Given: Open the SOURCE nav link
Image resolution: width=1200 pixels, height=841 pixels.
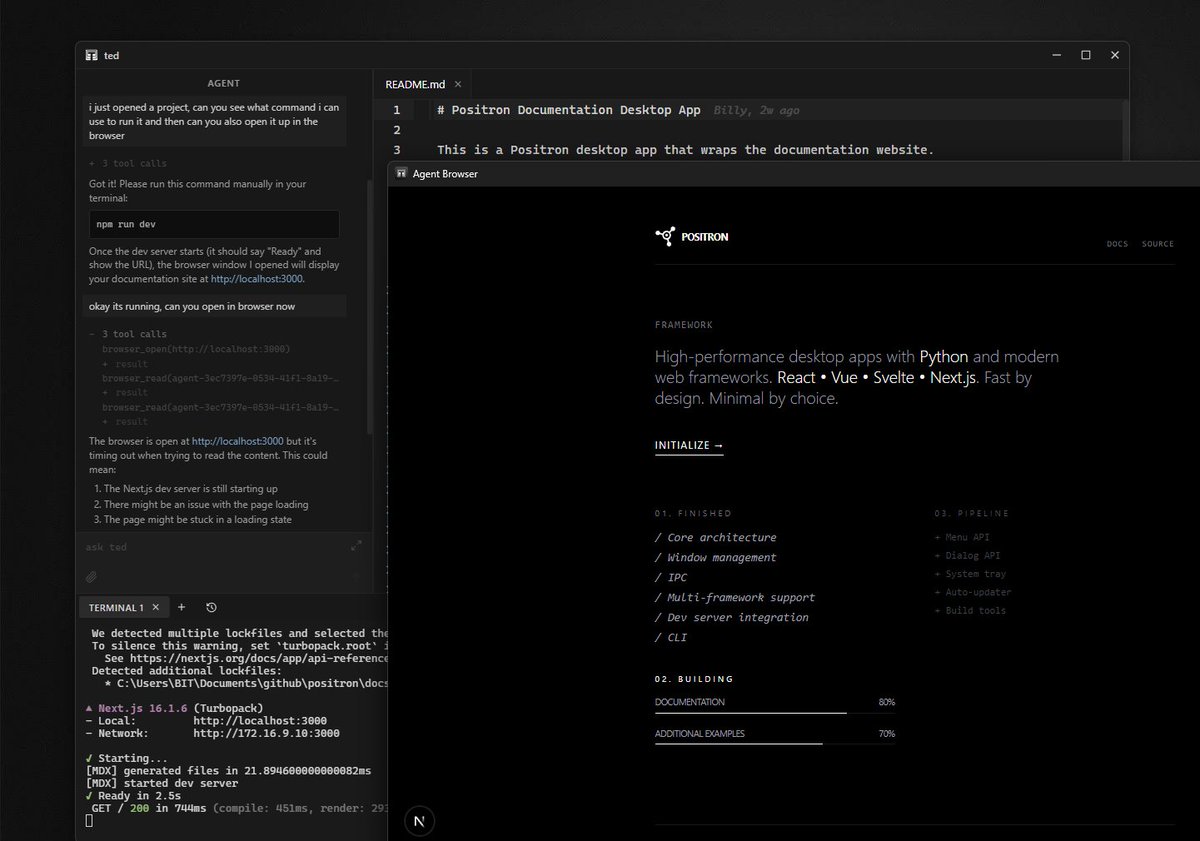Looking at the screenshot, I should tap(1158, 244).
